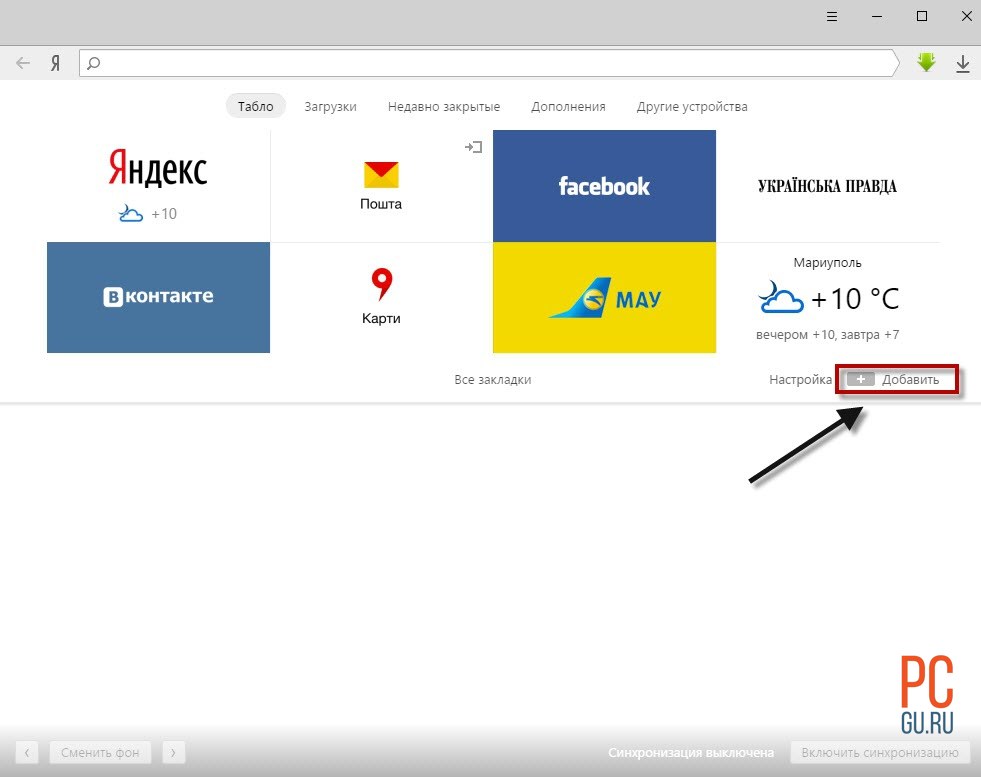Click the back navigation arrow
The width and height of the screenshot is (981, 777).
click(x=23, y=63)
